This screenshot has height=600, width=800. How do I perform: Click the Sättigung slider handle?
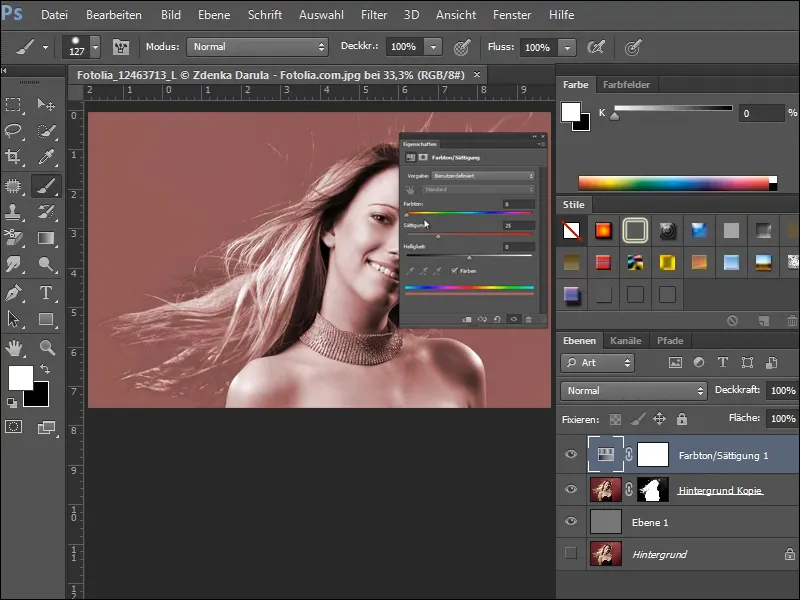tap(438, 236)
